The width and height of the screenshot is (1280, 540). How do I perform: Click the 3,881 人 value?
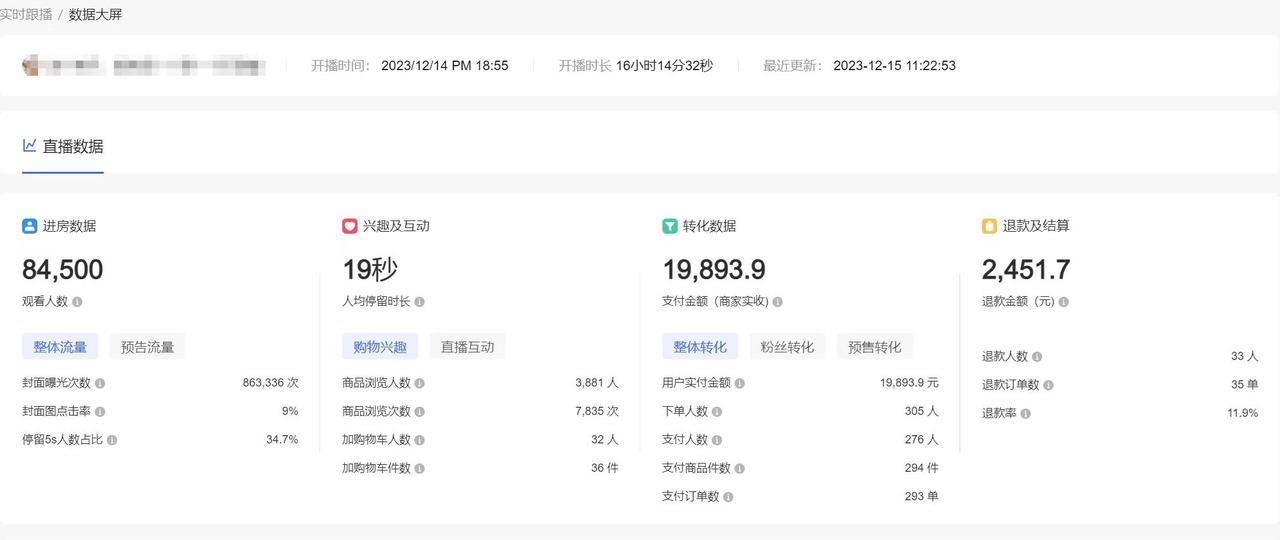(x=597, y=383)
